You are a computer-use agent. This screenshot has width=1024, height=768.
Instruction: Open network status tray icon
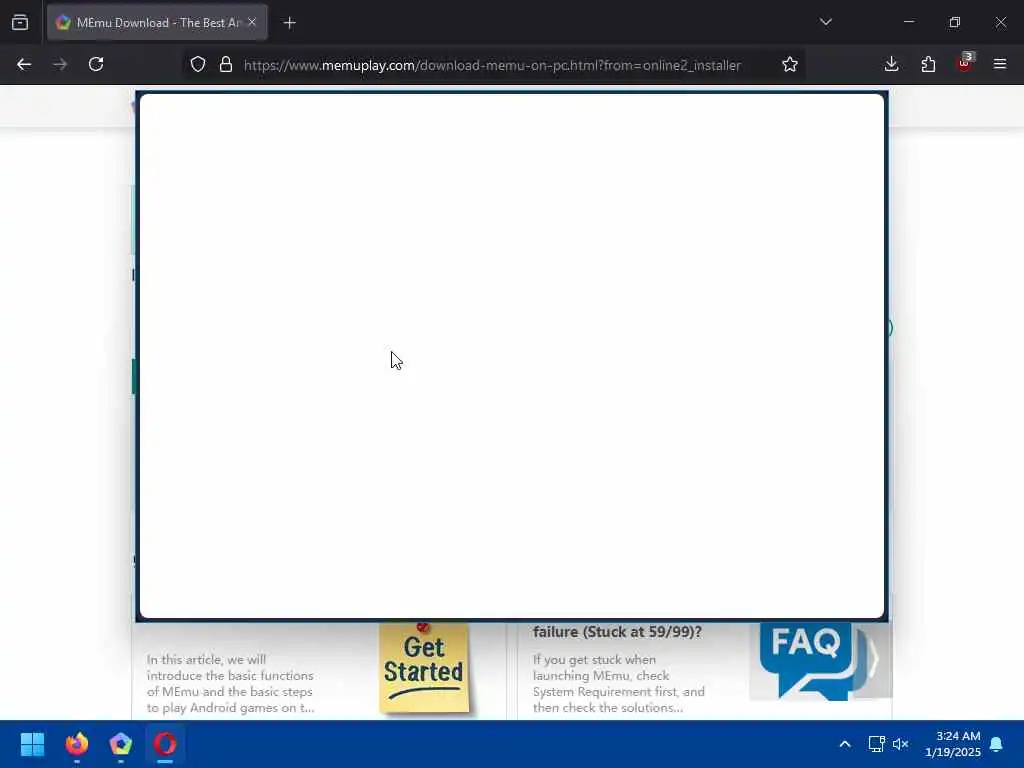[876, 744]
